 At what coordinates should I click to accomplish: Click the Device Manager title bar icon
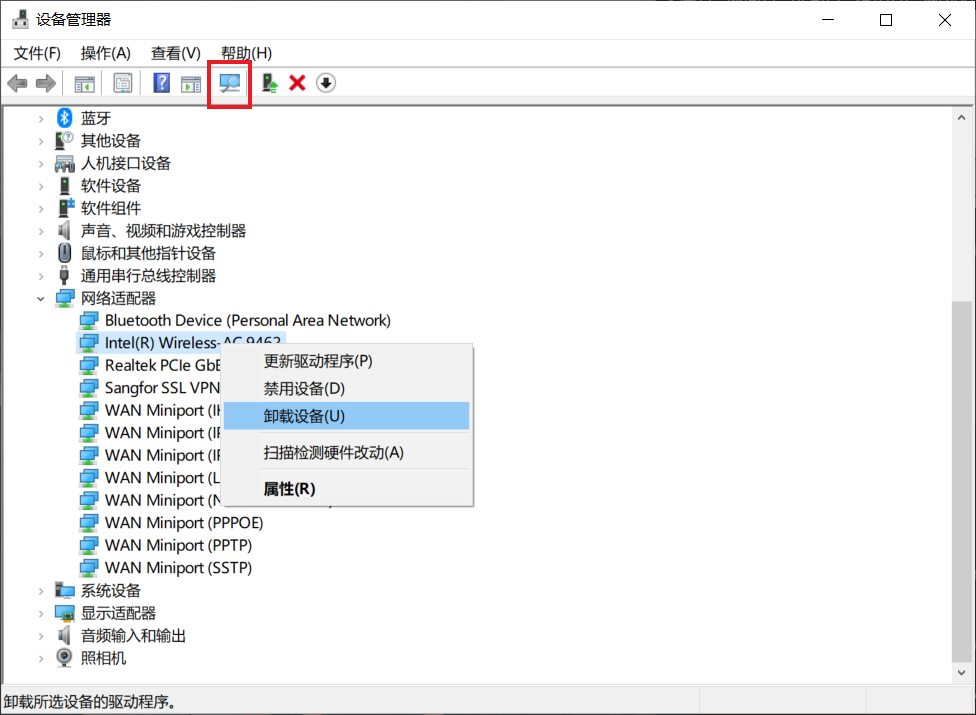click(x=21, y=19)
